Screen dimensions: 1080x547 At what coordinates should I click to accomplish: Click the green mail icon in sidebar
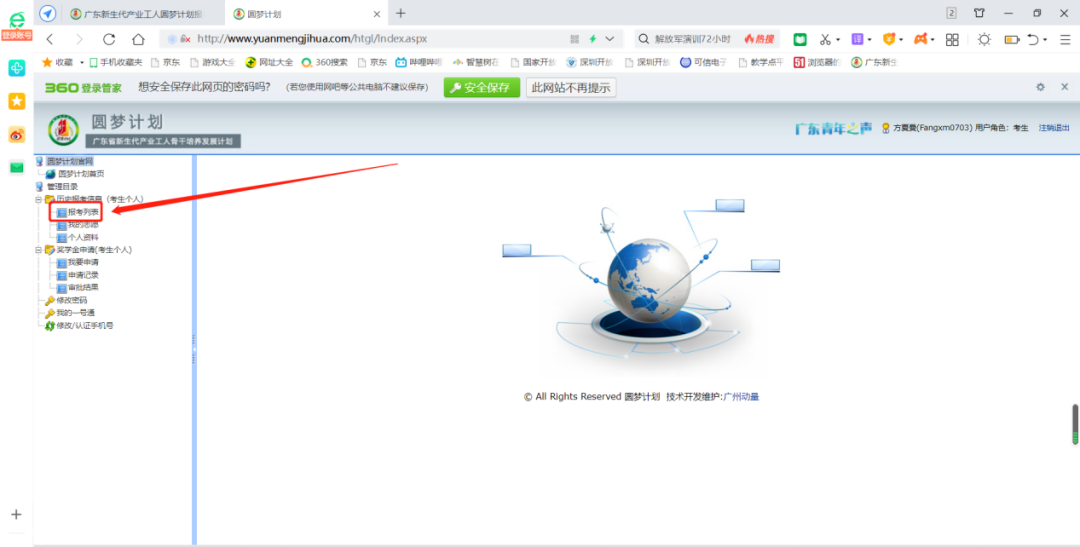(16, 167)
